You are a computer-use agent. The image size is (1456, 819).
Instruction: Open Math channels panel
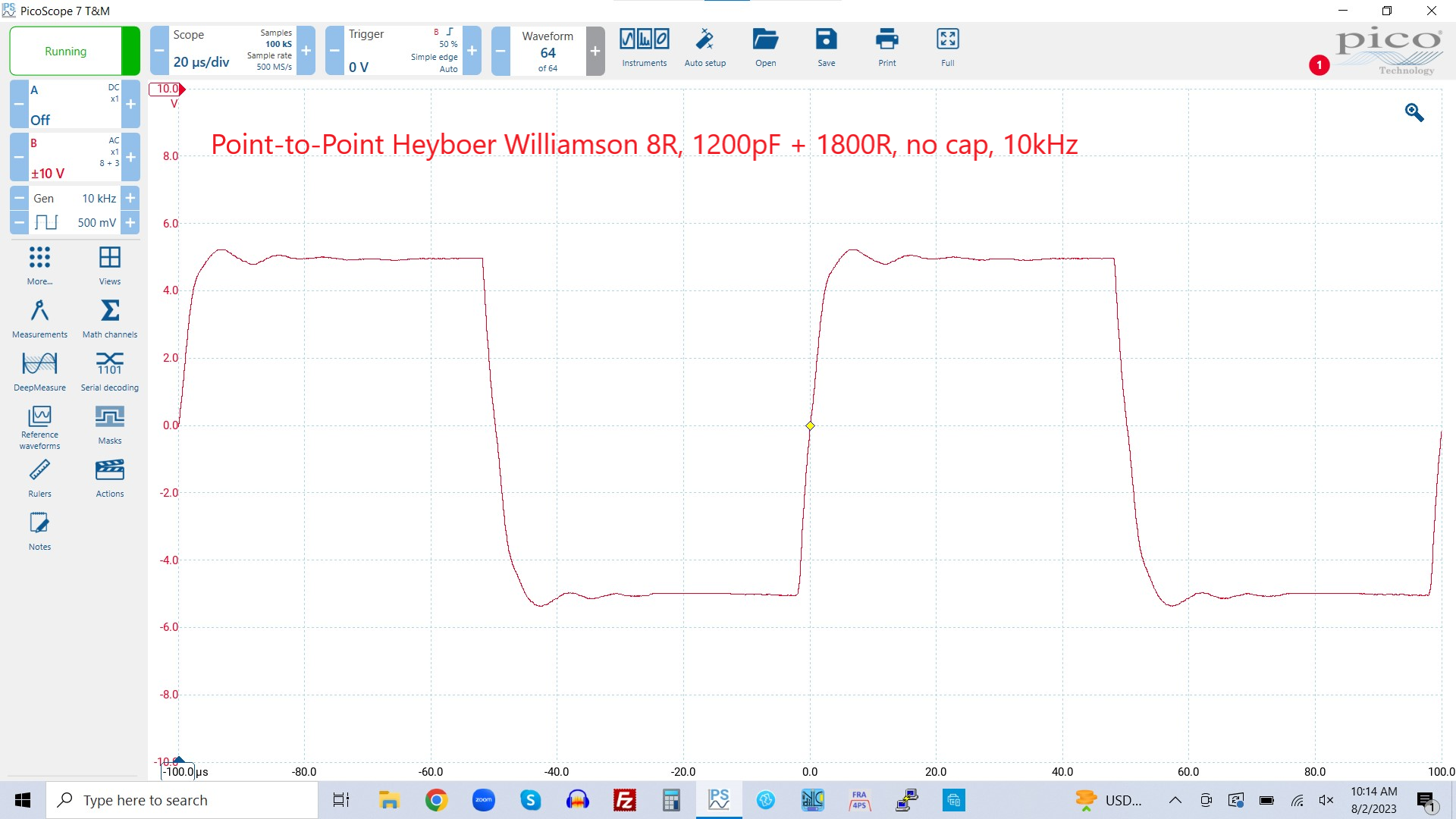pos(109,318)
